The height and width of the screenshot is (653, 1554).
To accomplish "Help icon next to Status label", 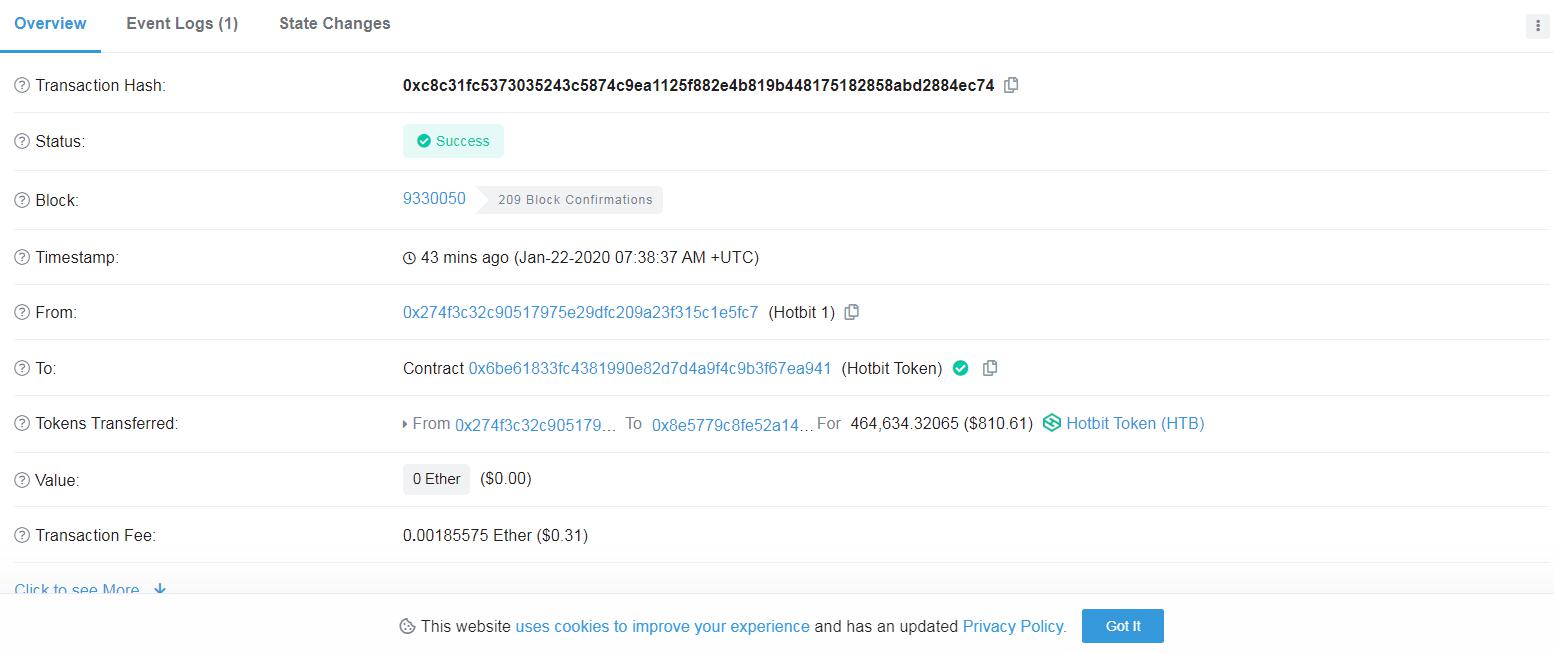I will [22, 142].
